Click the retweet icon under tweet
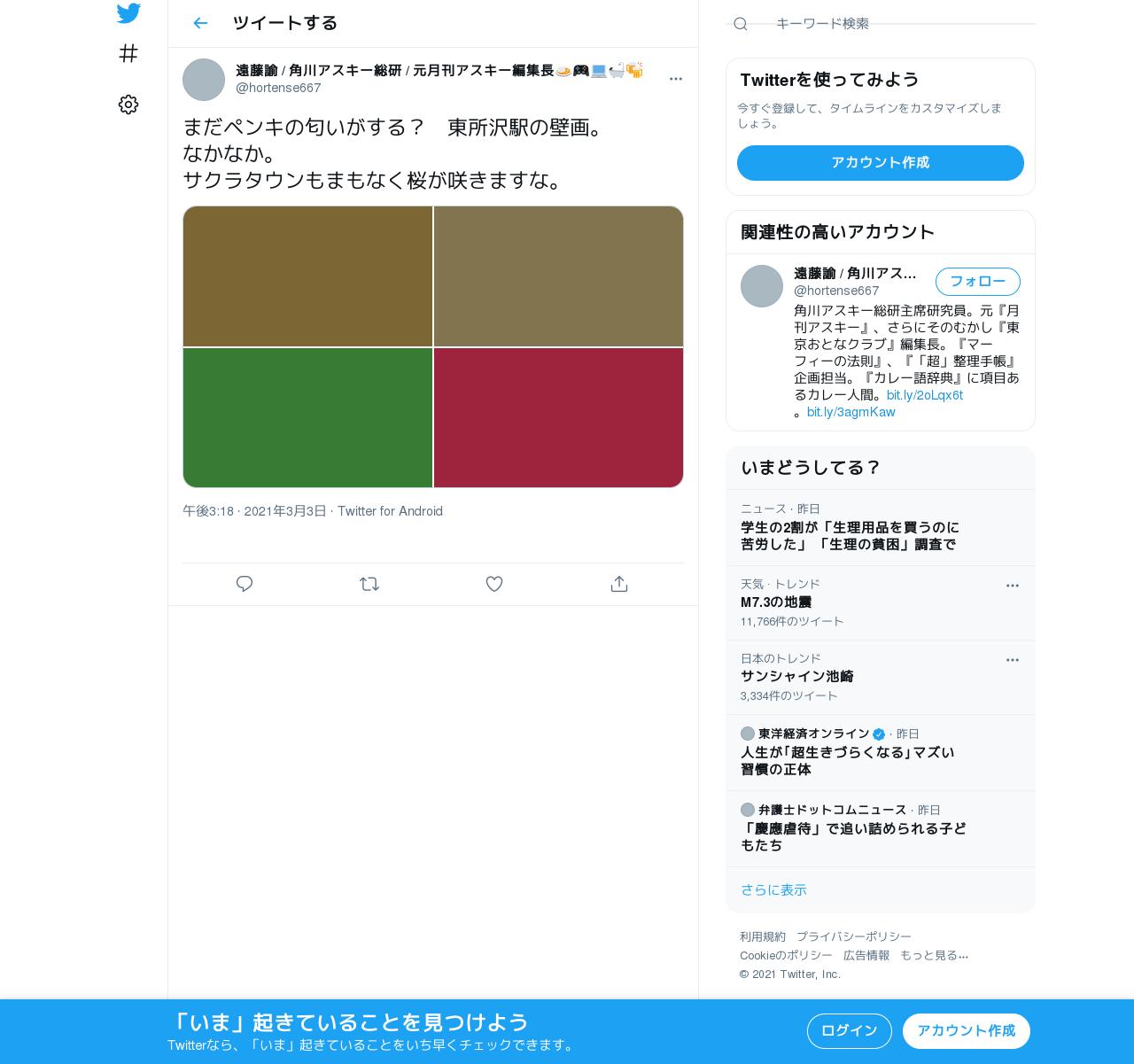The width and height of the screenshot is (1134, 1064). pos(369,584)
